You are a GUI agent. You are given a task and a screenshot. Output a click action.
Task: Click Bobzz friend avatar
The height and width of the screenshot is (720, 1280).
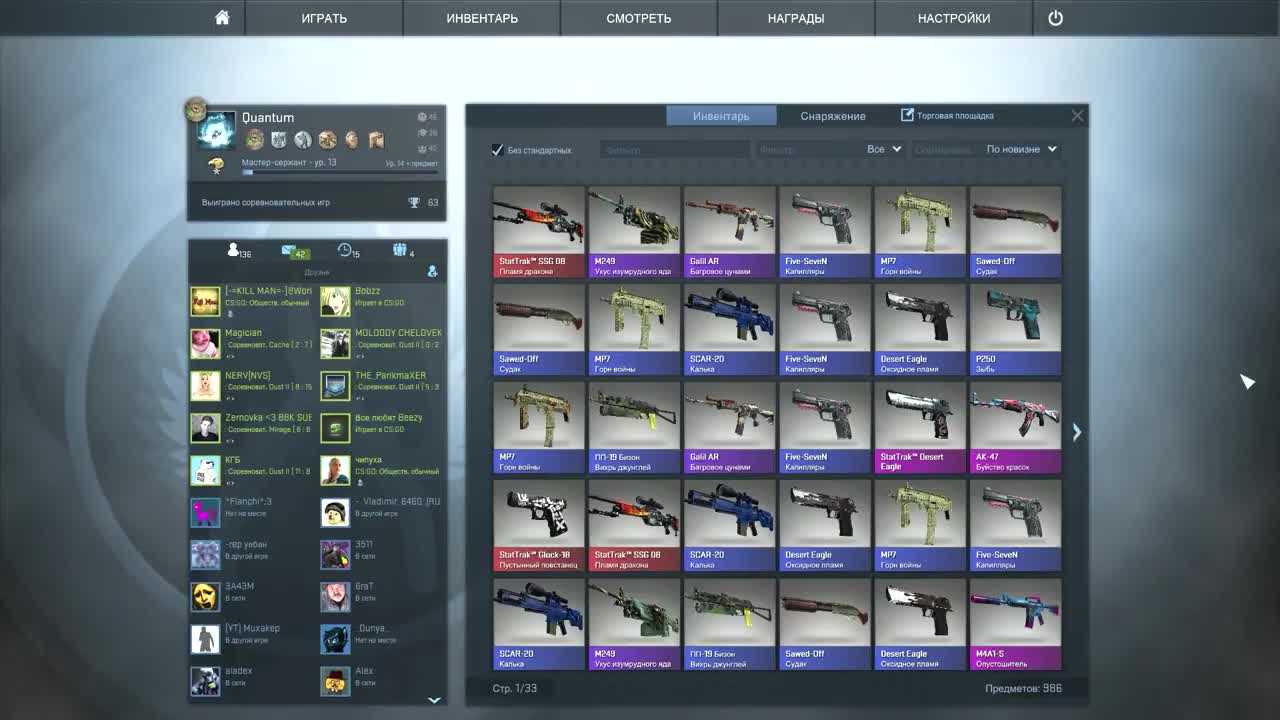click(335, 301)
